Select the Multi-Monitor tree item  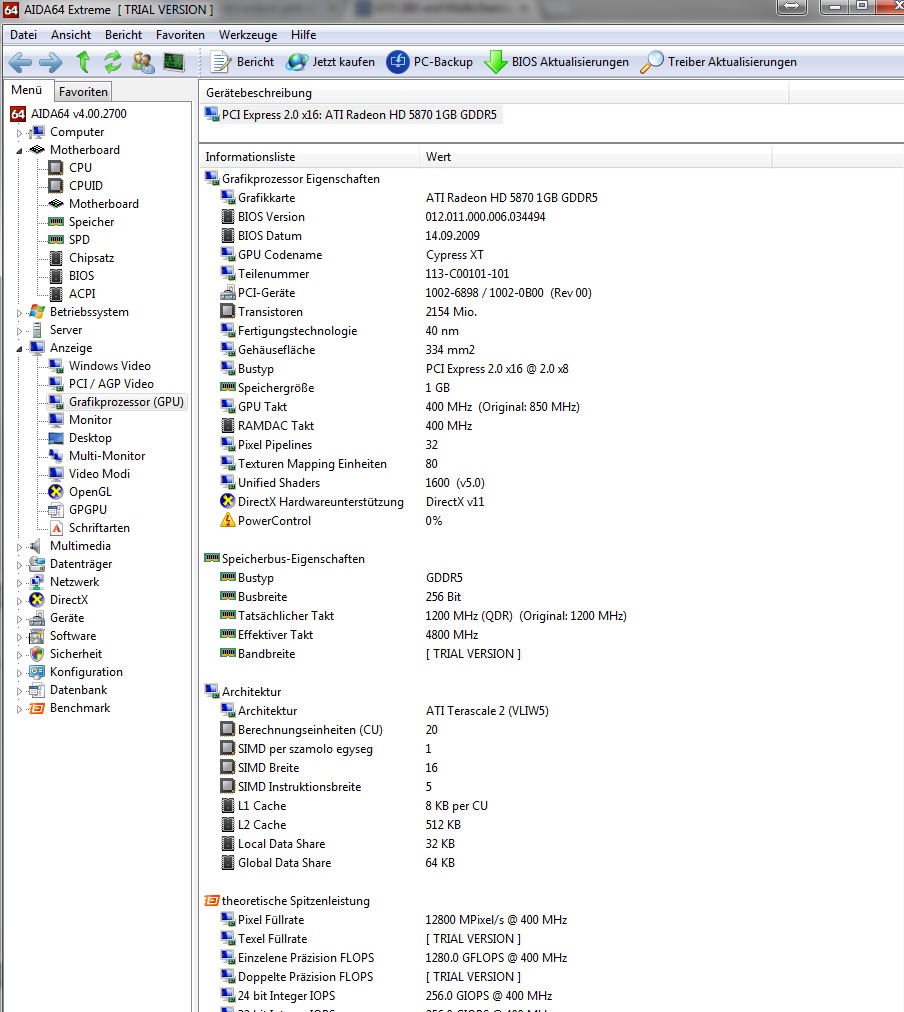[x=106, y=456]
